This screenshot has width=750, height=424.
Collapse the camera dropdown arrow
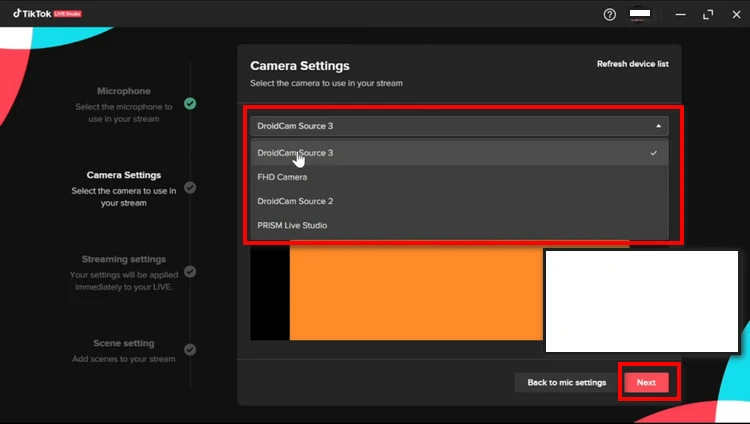tap(658, 126)
